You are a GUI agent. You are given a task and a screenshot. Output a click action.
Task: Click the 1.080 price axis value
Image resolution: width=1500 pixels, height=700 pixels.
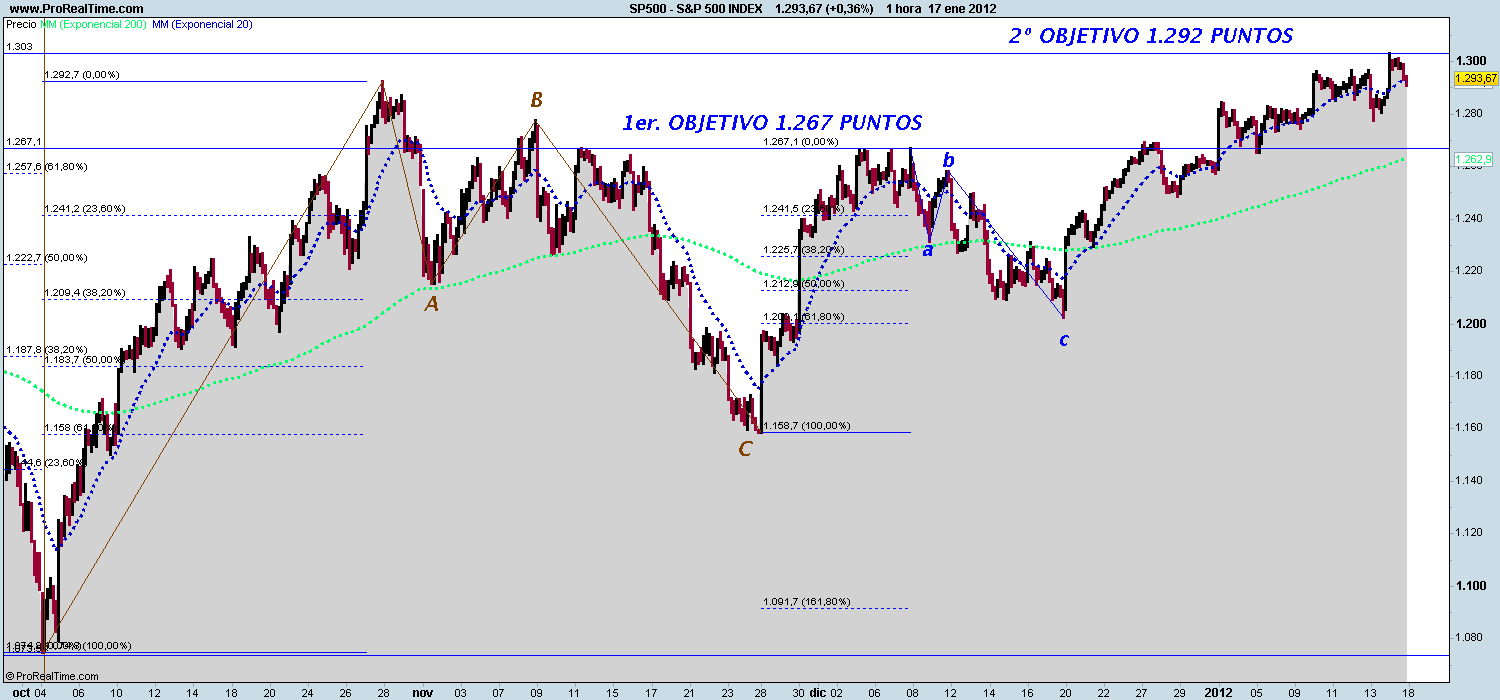(x=1469, y=637)
